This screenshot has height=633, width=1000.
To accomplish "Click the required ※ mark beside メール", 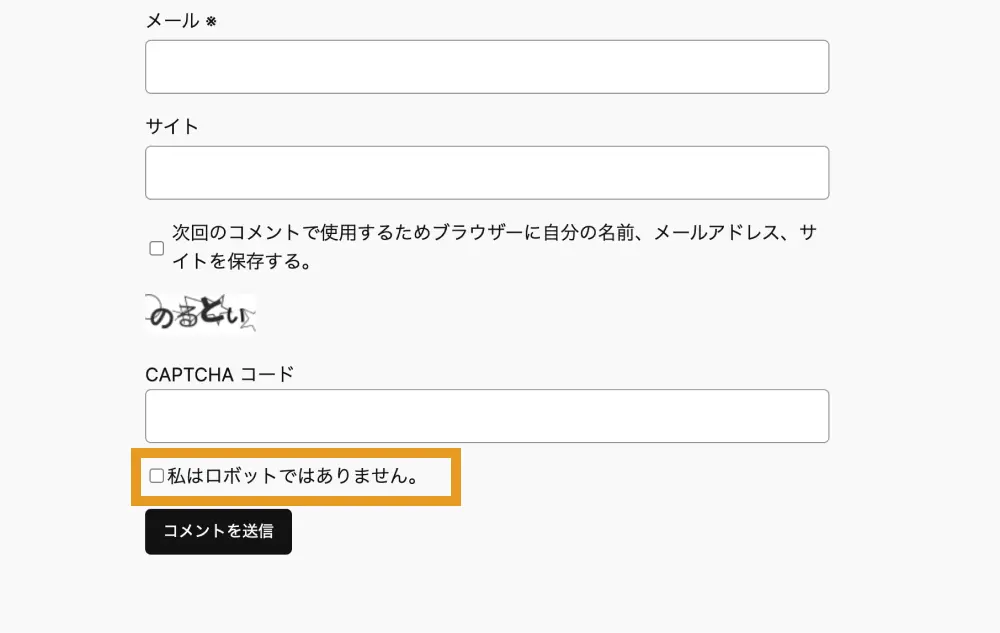I will (211, 21).
